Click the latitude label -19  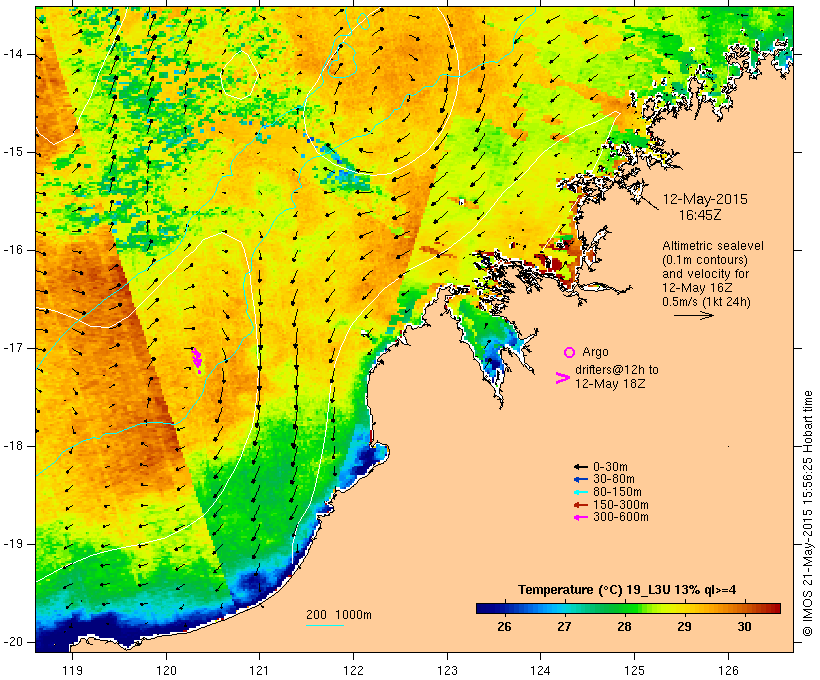tap(13, 544)
